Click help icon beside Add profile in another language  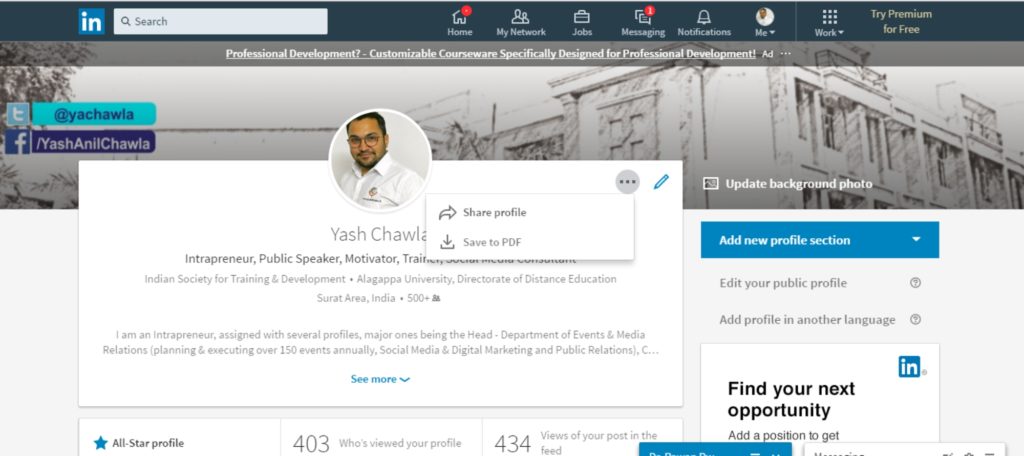[915, 319]
